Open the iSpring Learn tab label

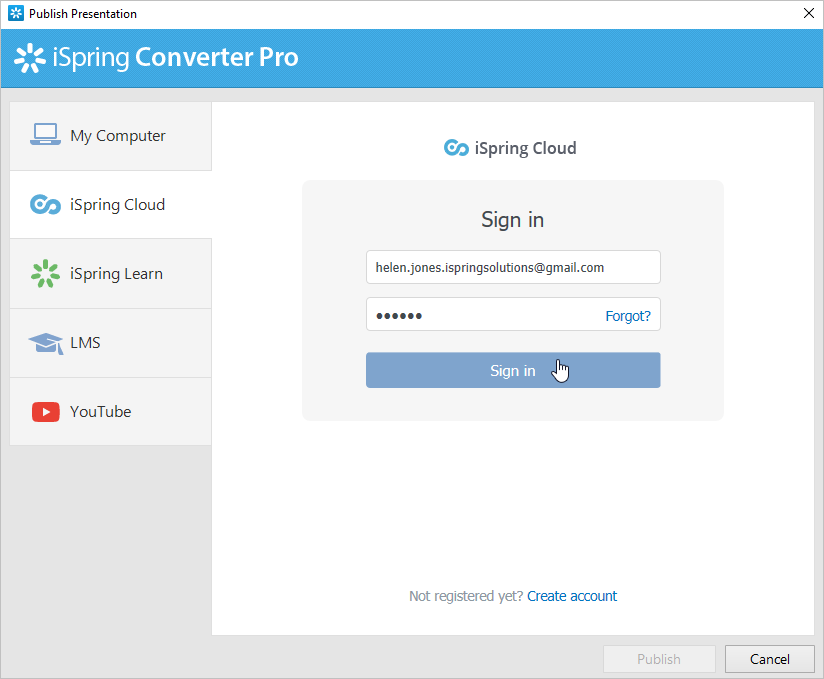coord(116,274)
